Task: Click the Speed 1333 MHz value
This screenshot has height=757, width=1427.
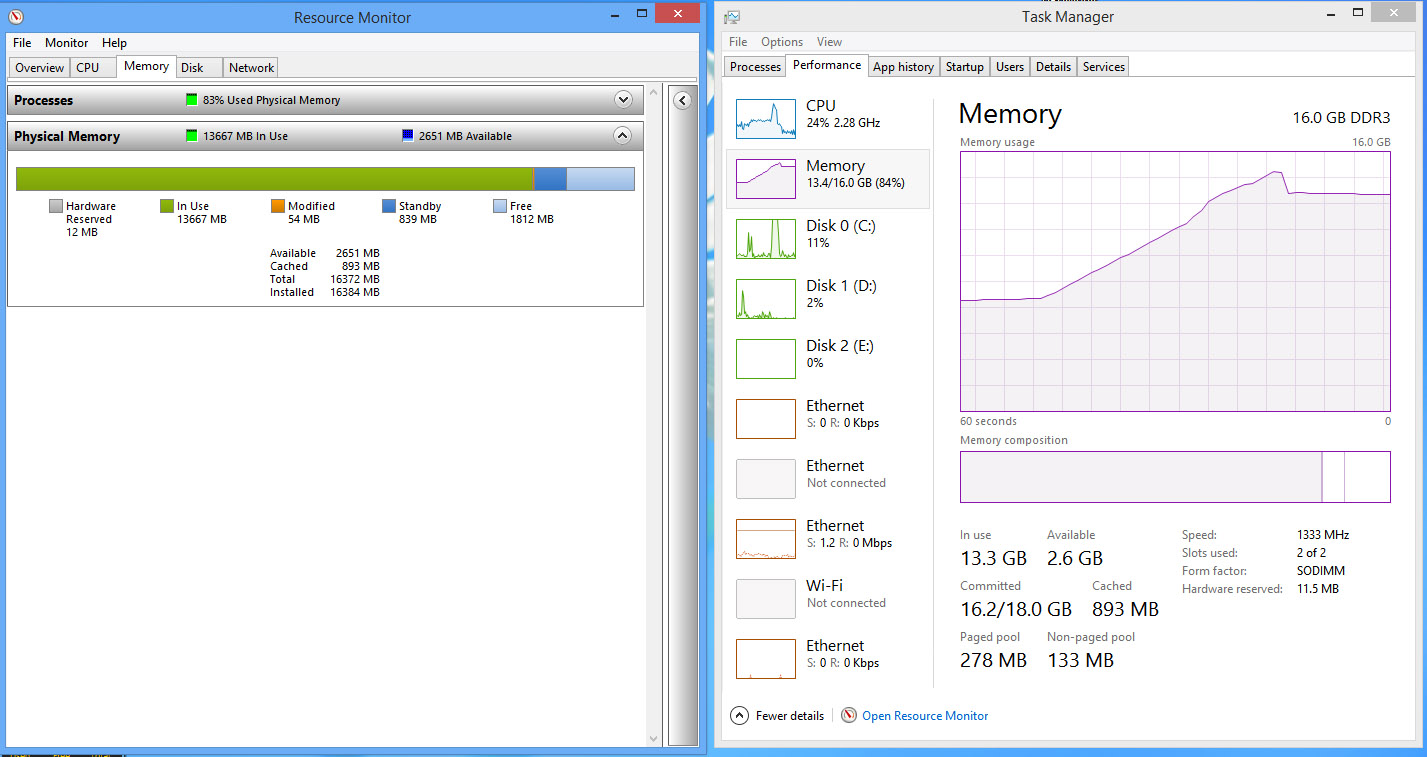Action: pos(1323,535)
